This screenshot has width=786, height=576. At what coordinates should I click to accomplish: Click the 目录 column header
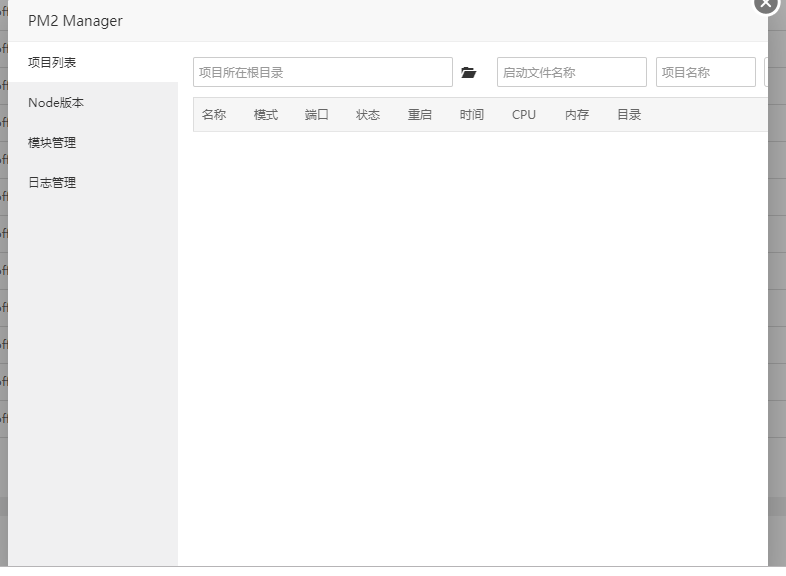tap(629, 115)
